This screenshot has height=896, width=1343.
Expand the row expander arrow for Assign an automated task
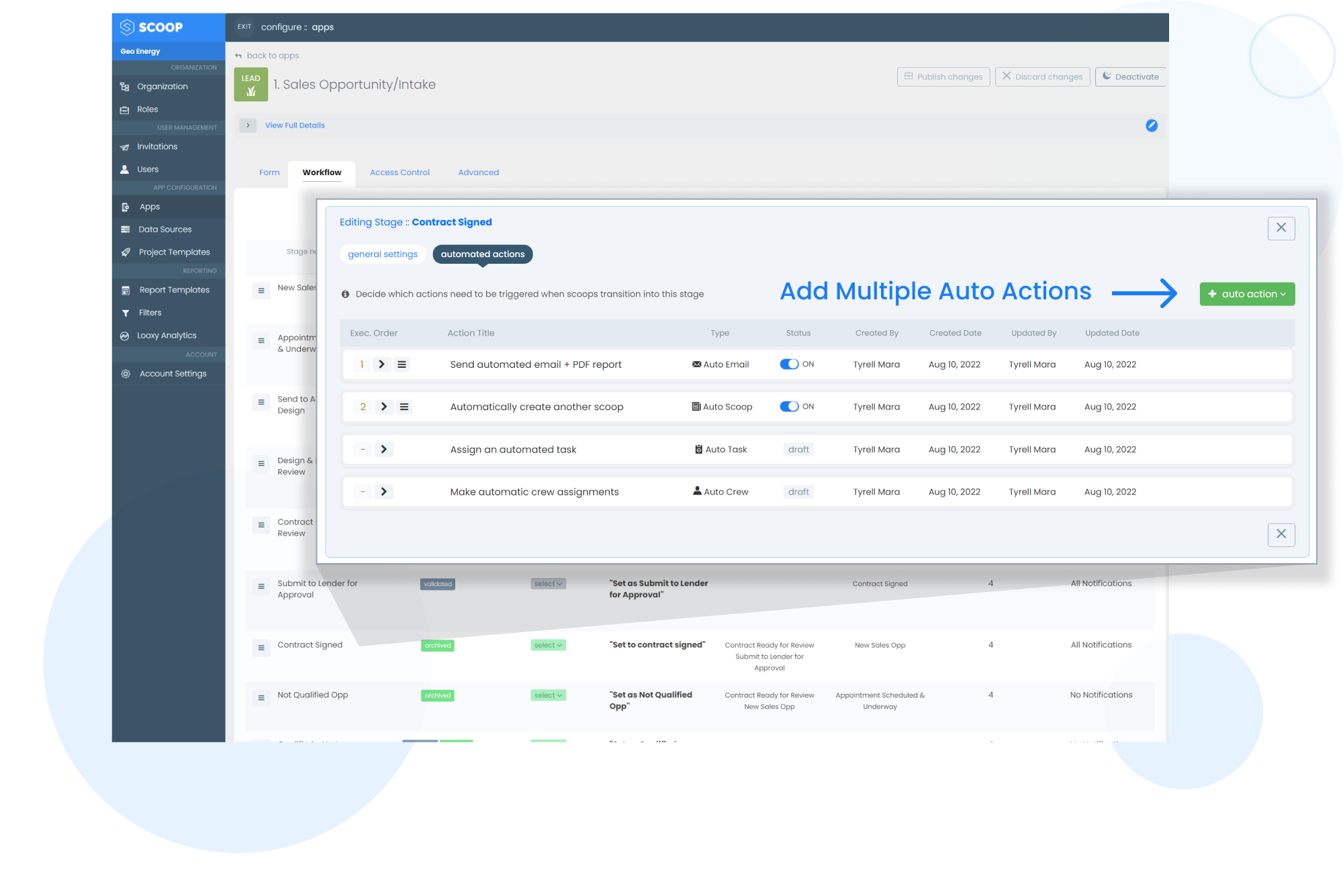point(382,449)
